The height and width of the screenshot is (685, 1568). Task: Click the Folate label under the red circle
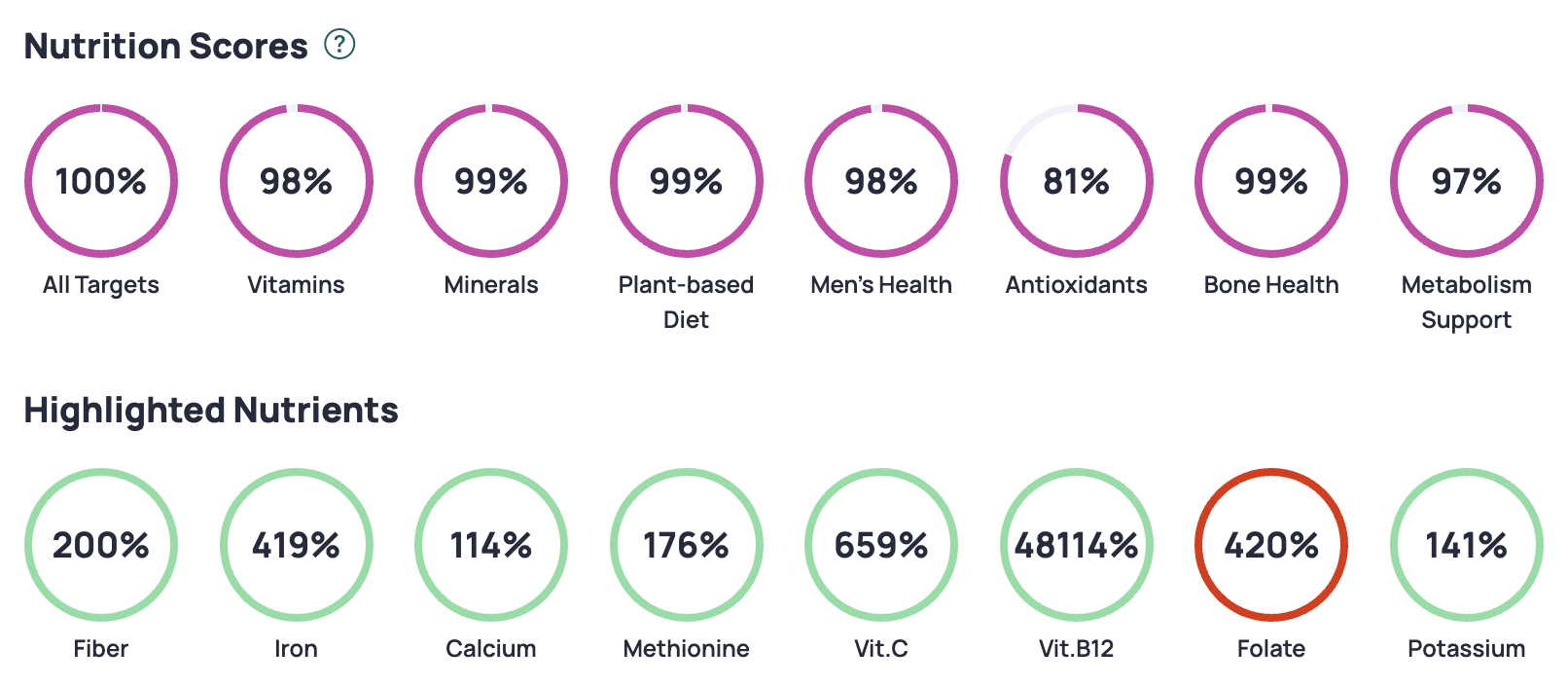pyautogui.click(x=1271, y=649)
